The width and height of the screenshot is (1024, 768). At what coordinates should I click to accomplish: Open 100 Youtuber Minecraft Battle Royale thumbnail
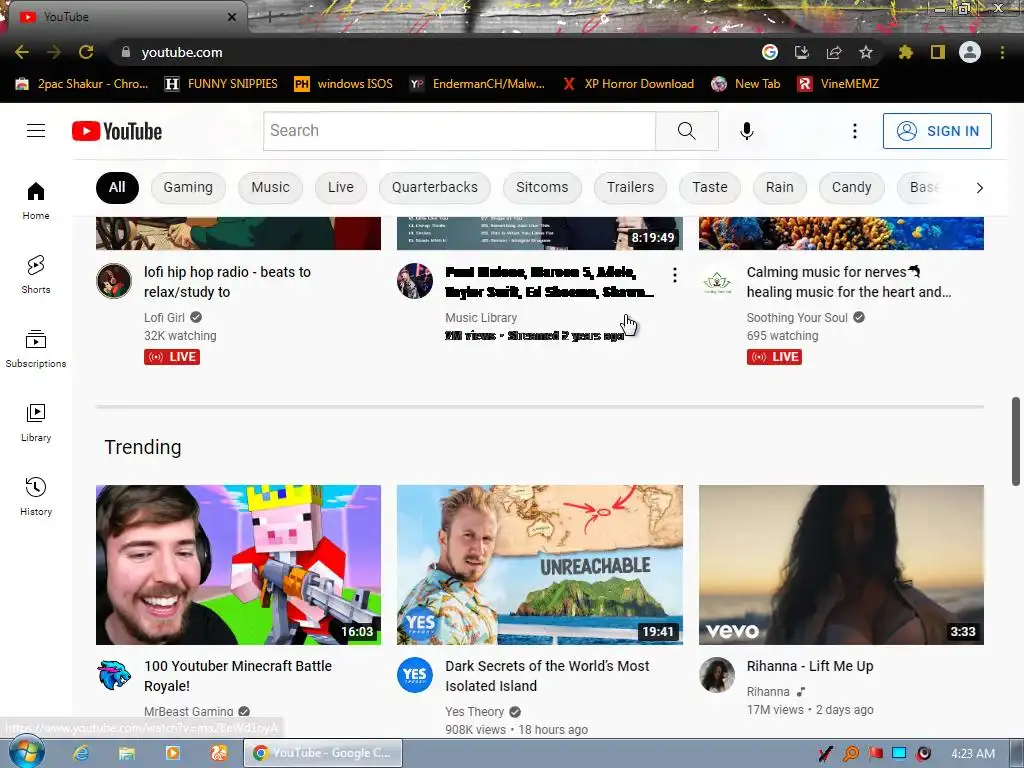(x=238, y=565)
